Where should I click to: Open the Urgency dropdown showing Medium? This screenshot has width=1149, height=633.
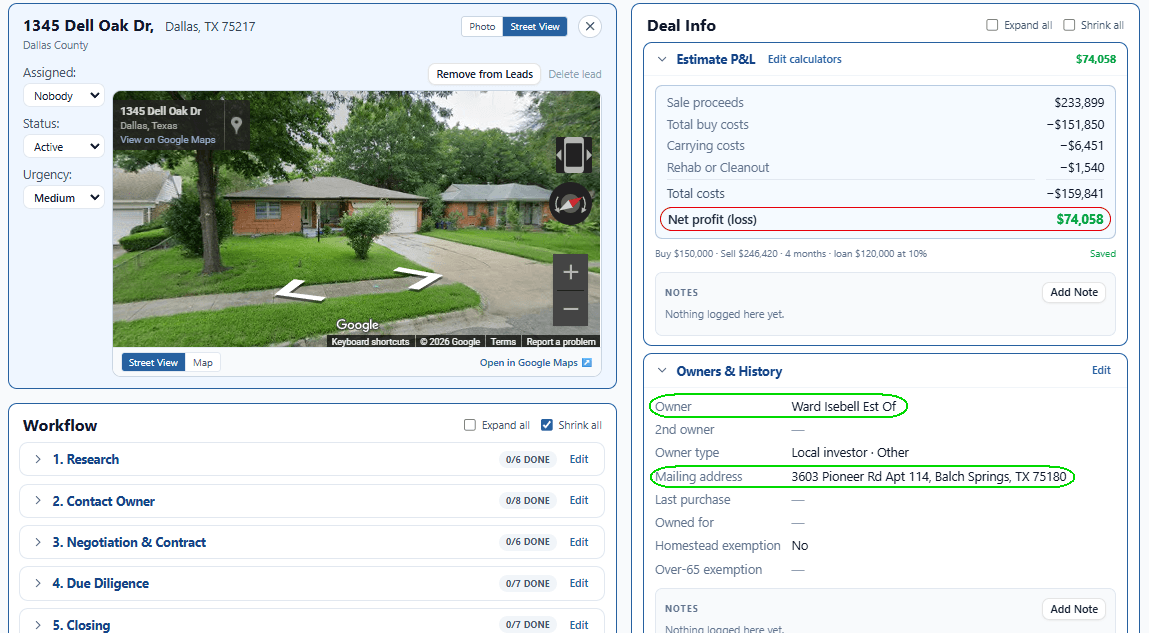64,198
